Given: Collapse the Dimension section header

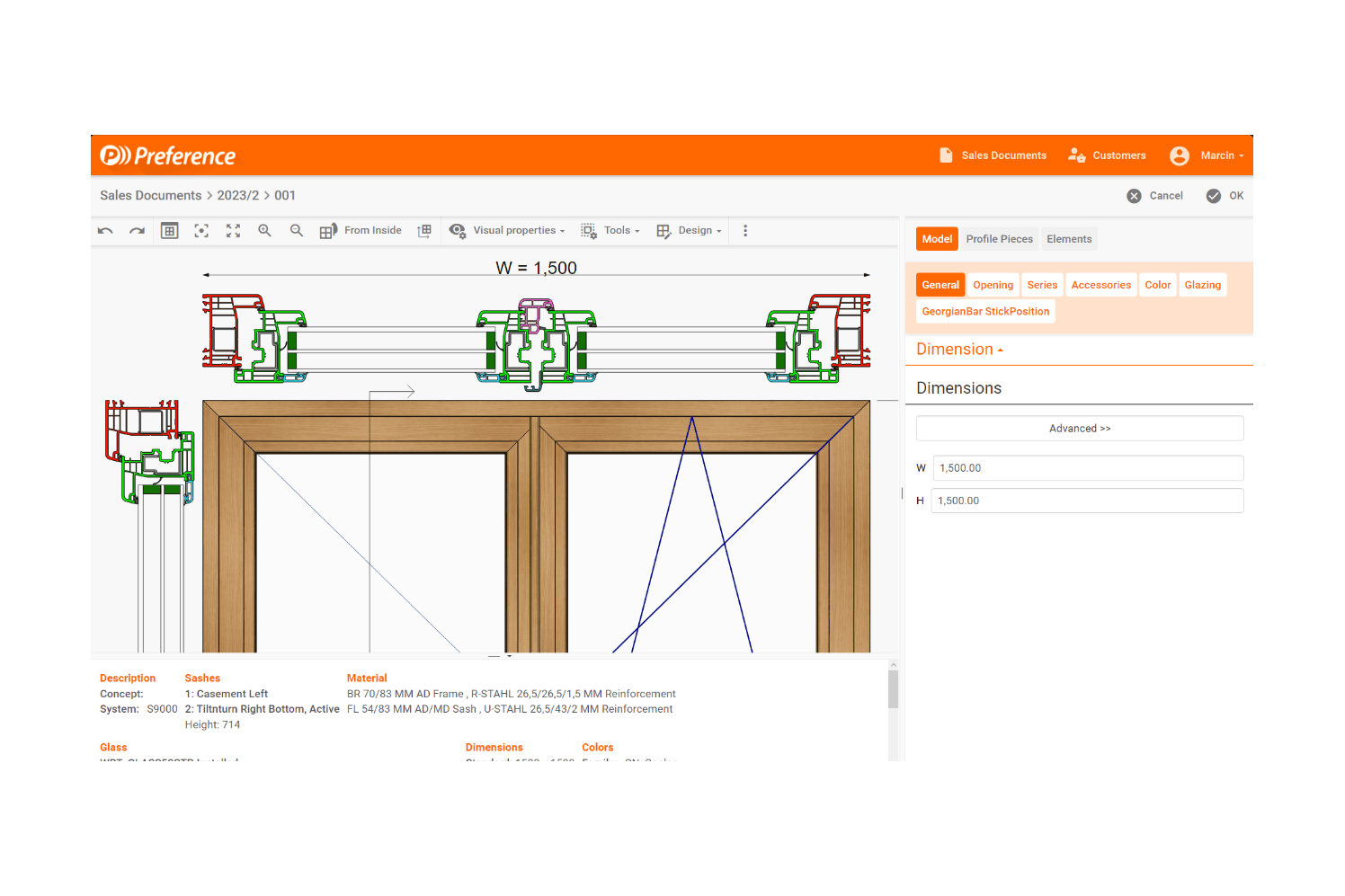Looking at the screenshot, I should tap(959, 350).
